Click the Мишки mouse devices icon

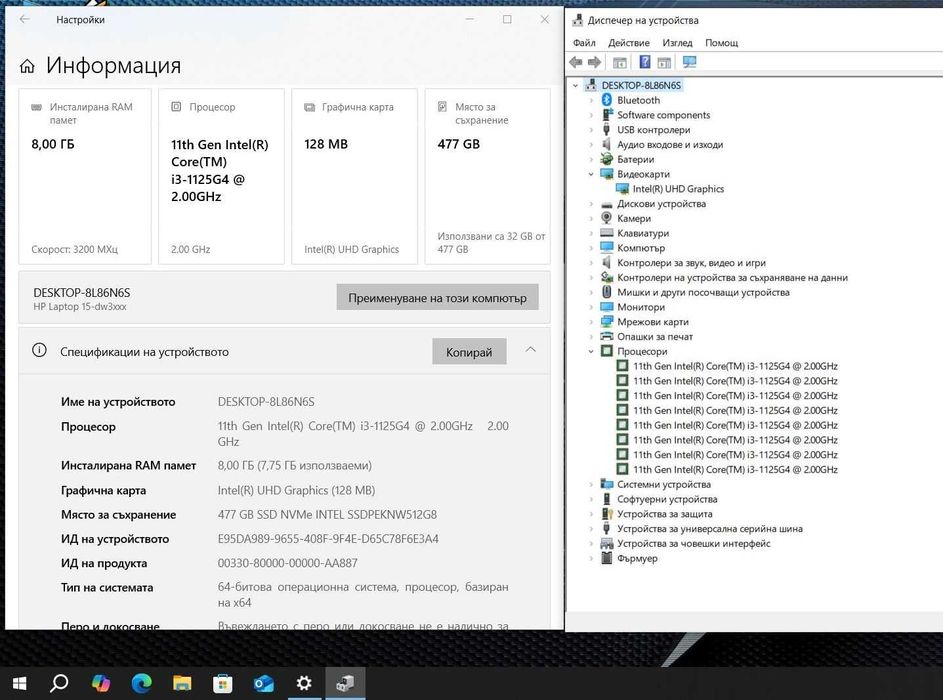click(607, 292)
